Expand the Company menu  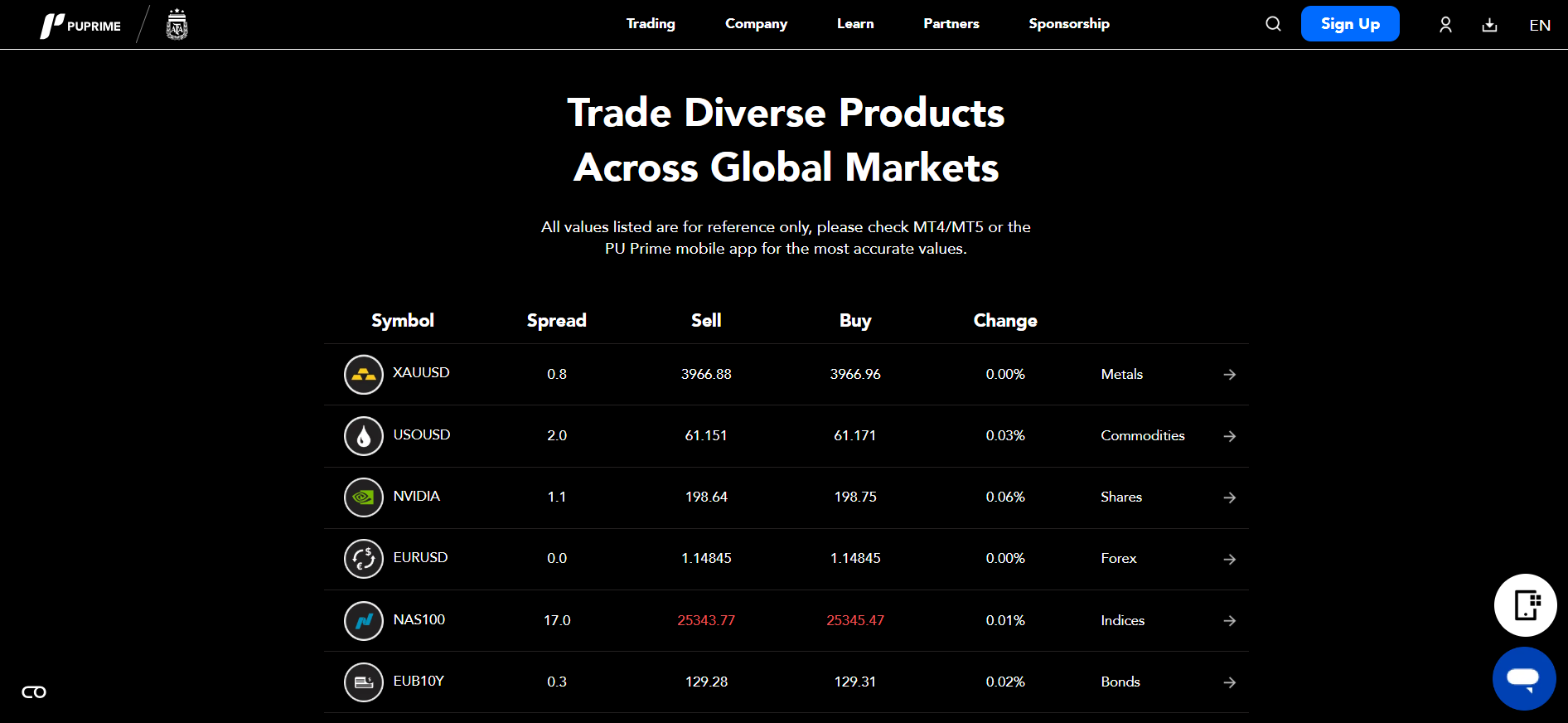click(756, 24)
